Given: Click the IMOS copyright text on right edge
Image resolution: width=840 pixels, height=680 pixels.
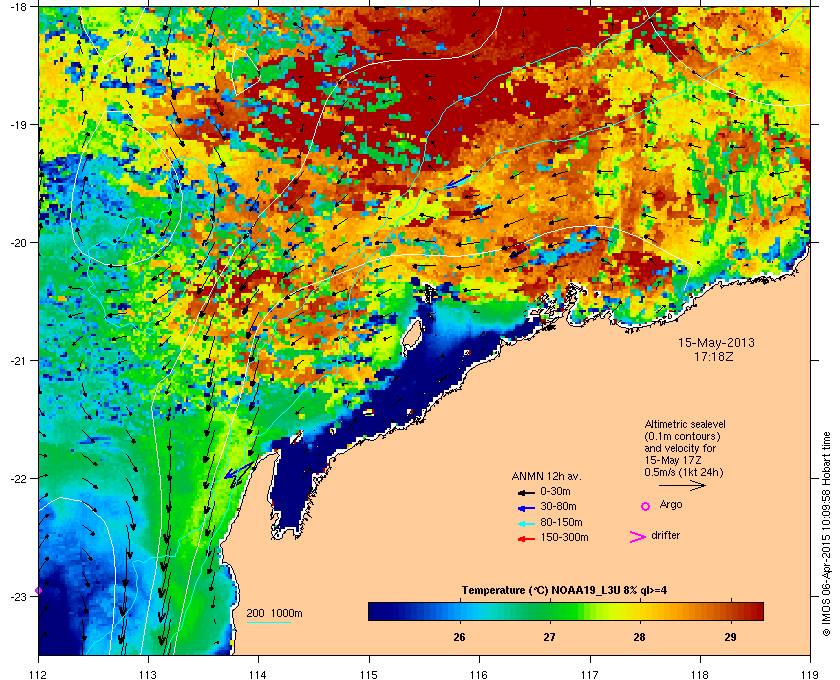Looking at the screenshot, I should coord(825,540).
